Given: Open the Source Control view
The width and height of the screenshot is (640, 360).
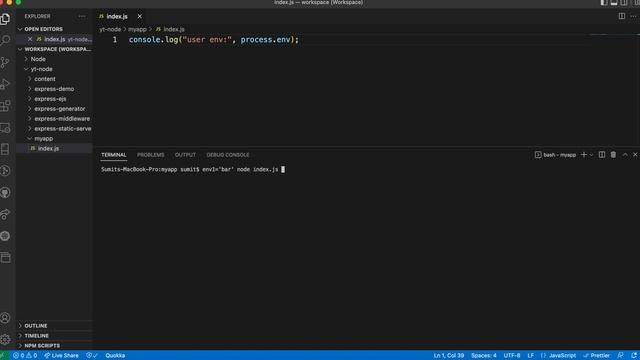Looking at the screenshot, I should tap(5, 62).
